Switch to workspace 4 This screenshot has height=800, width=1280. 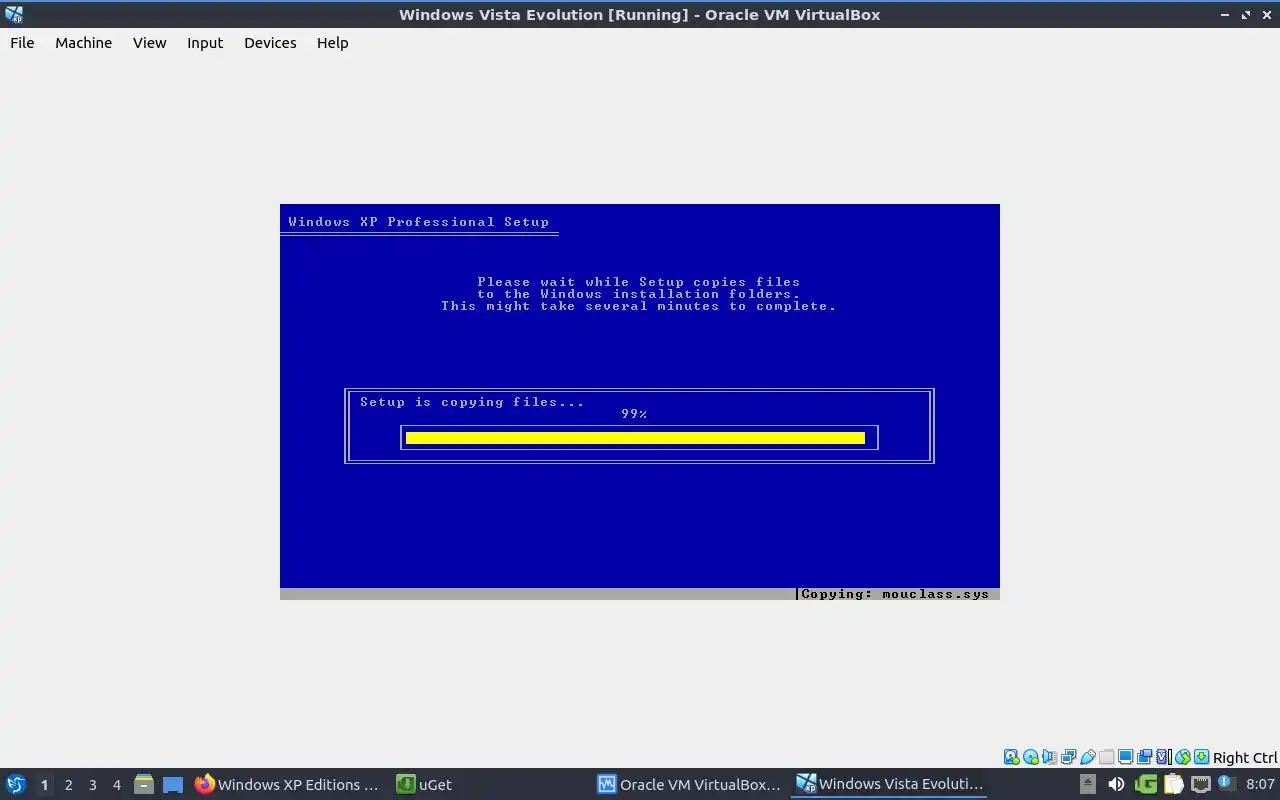click(116, 785)
